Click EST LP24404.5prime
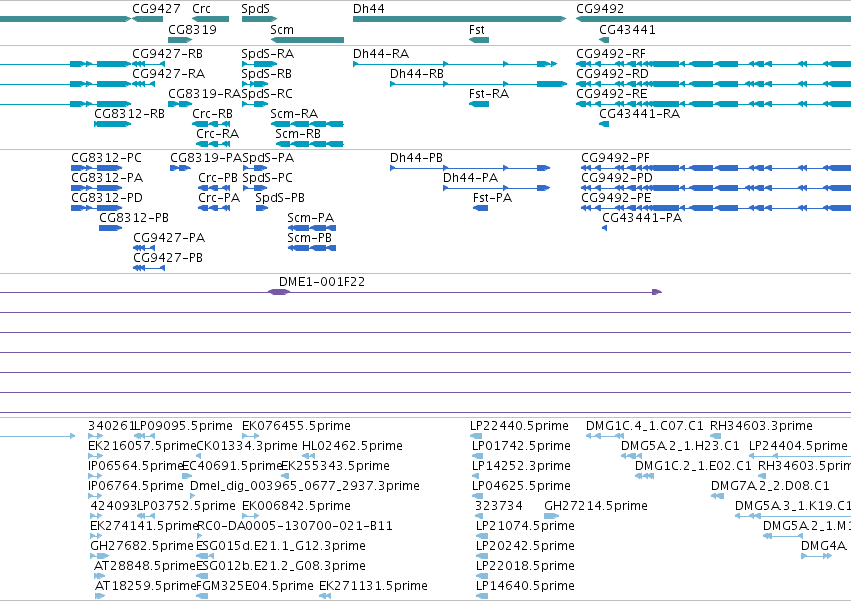Screen dimensions: 851x601 pyautogui.click(x=800, y=456)
